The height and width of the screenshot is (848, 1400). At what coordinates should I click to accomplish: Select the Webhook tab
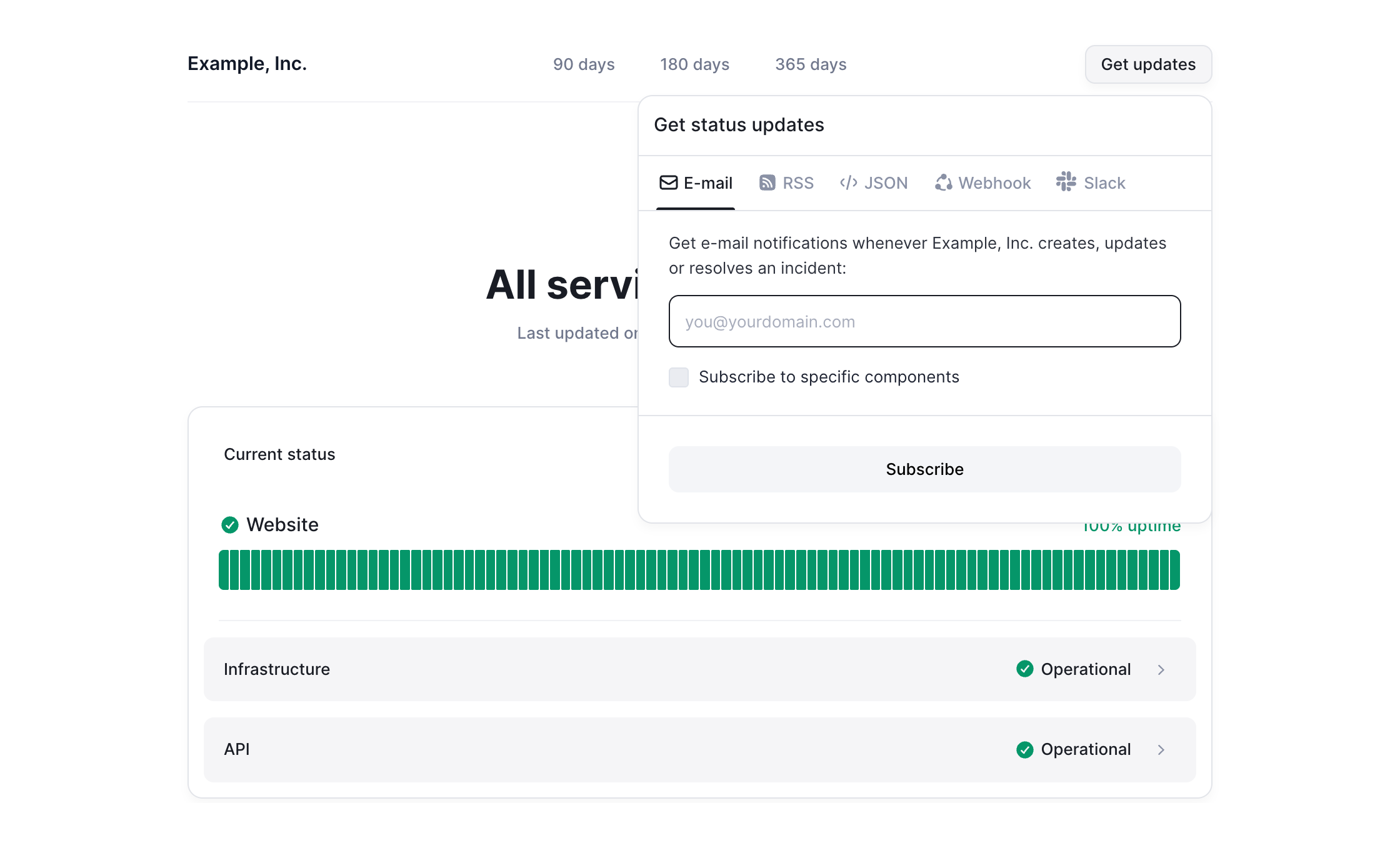(x=983, y=183)
